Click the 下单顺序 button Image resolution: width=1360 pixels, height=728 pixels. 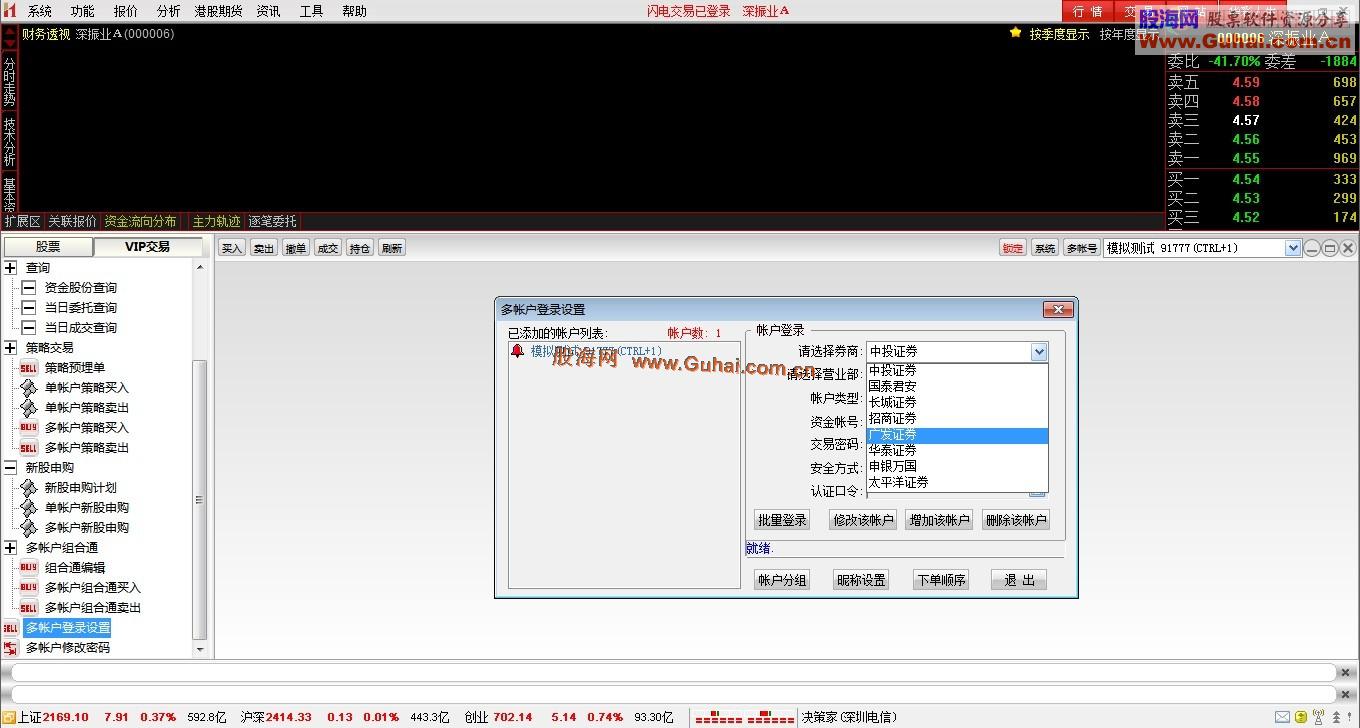pos(941,580)
